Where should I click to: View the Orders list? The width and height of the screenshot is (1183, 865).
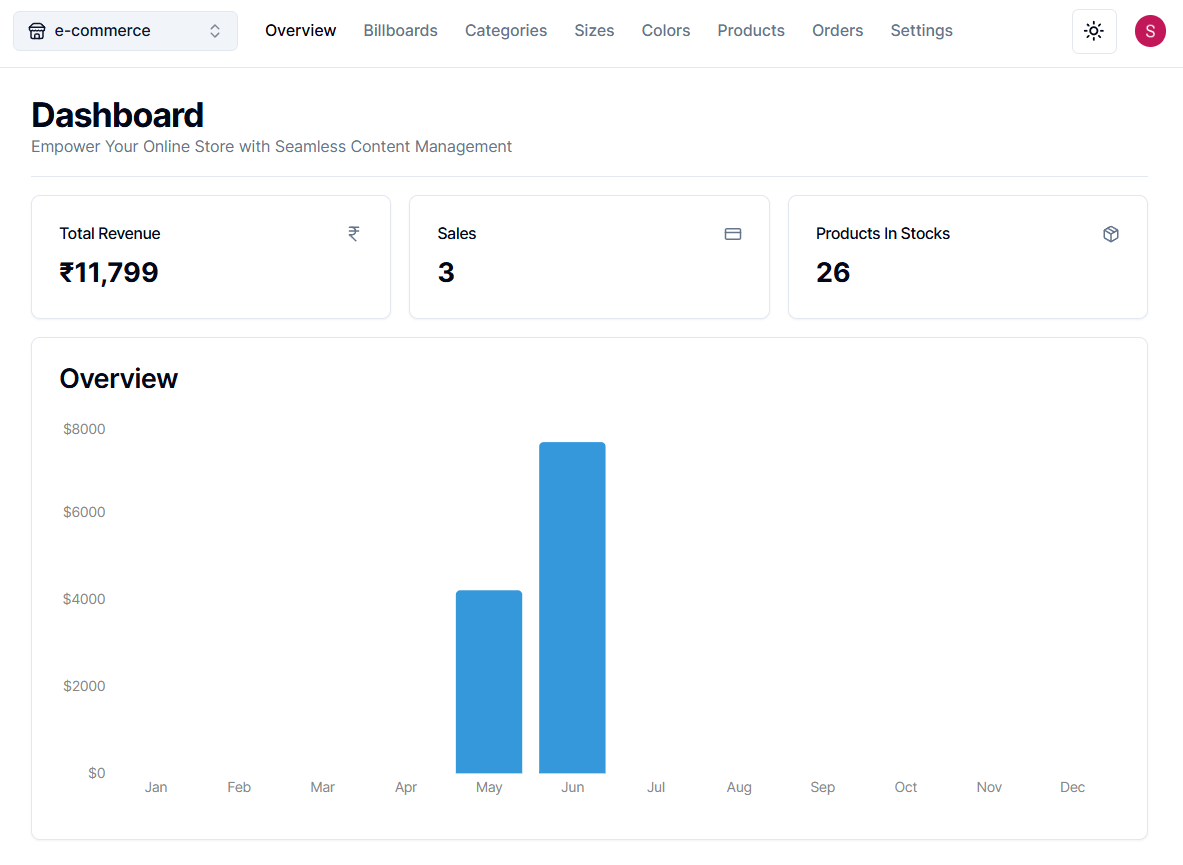coord(837,31)
